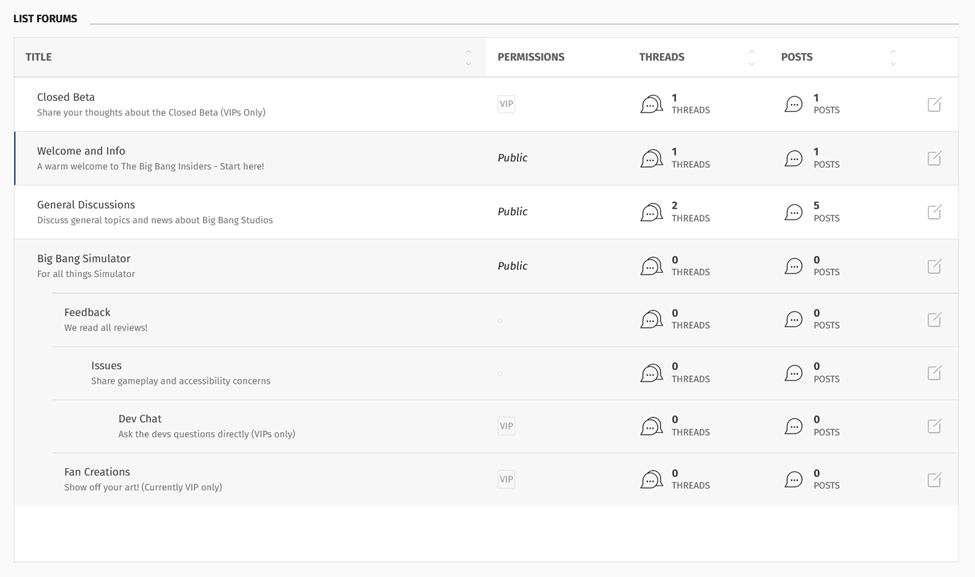
Task: Open Dev Chat edit icon
Action: (934, 426)
